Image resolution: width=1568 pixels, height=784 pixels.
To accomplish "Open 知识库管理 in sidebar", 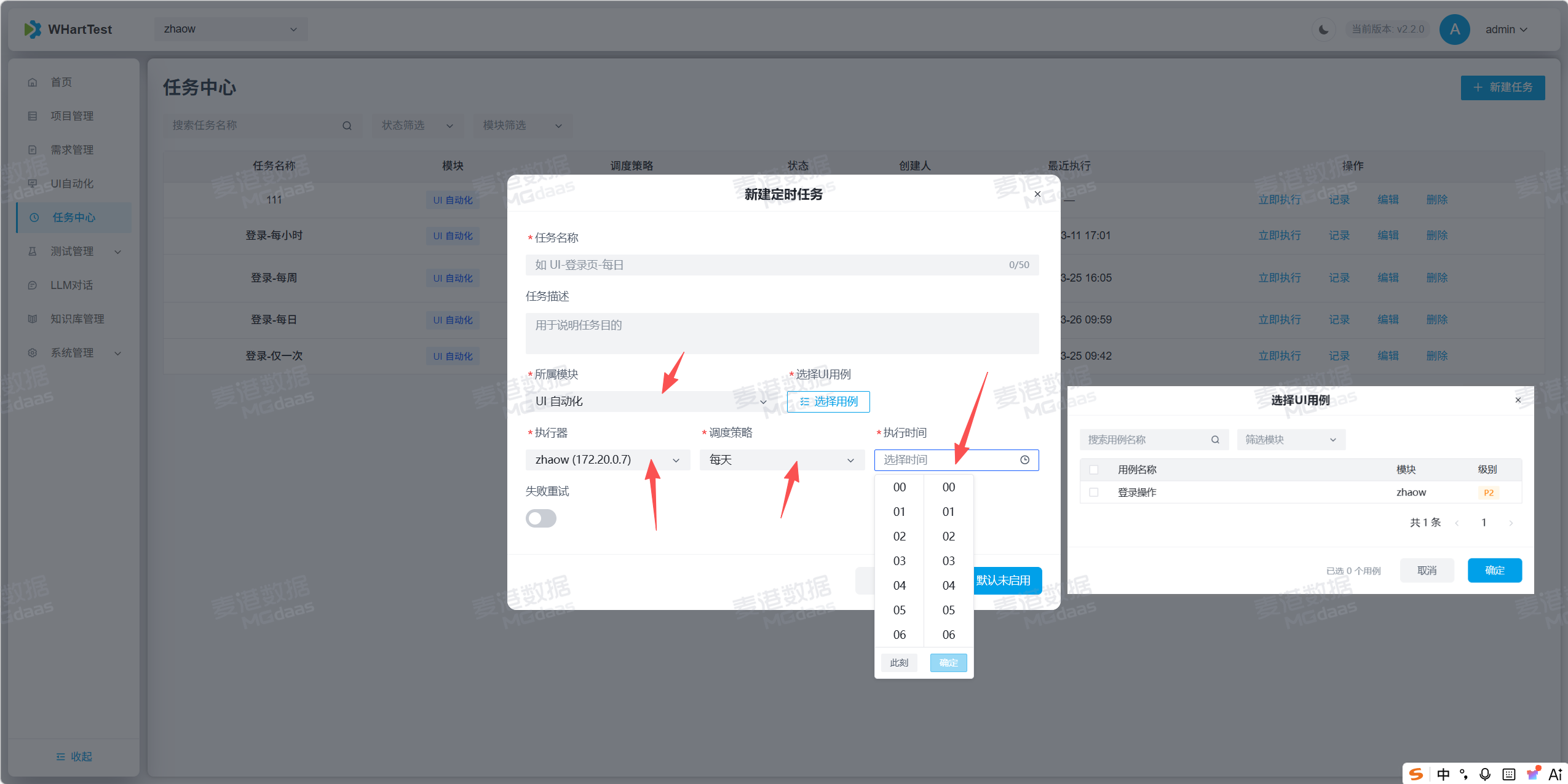I will coord(77,319).
